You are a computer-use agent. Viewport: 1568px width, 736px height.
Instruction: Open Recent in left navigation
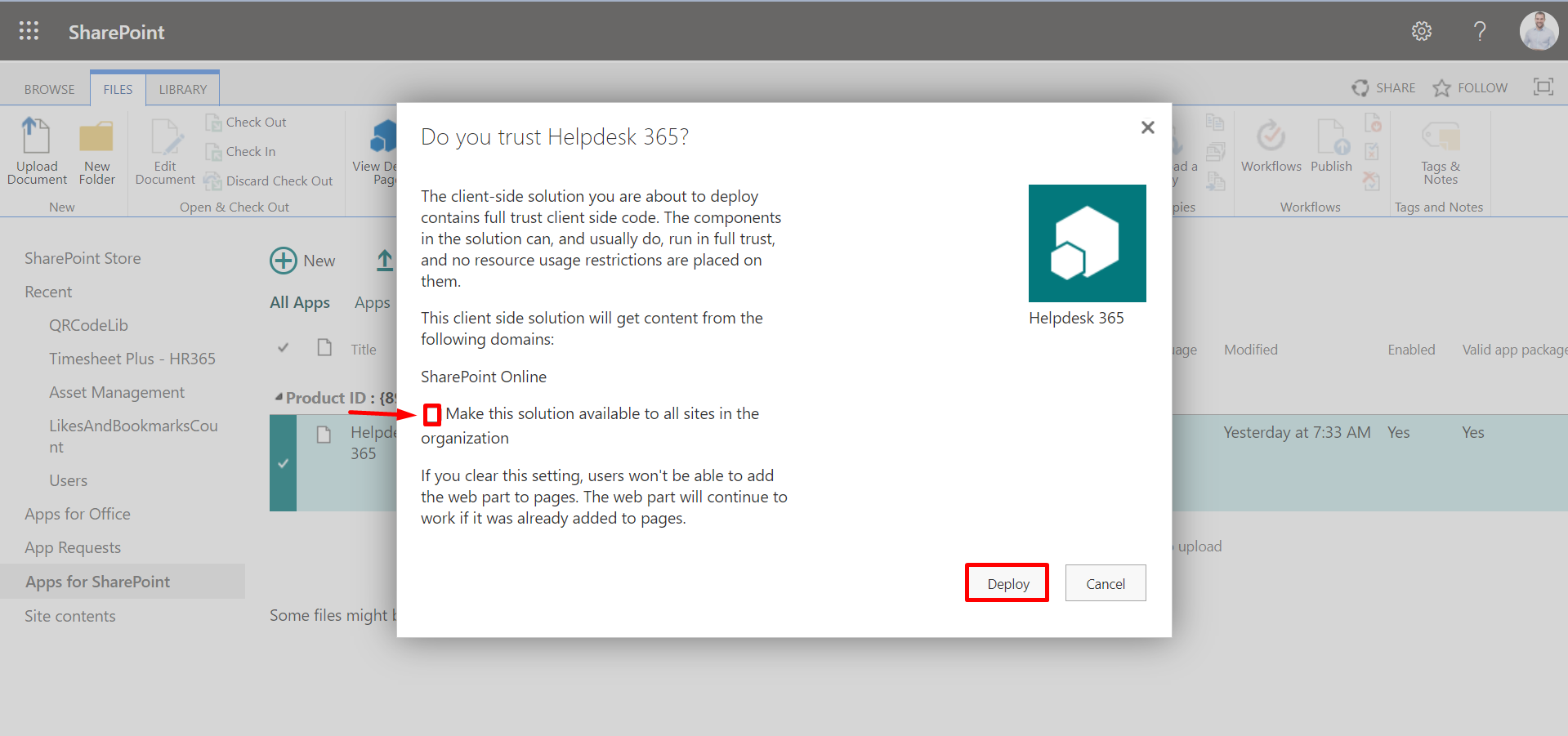[x=48, y=292]
